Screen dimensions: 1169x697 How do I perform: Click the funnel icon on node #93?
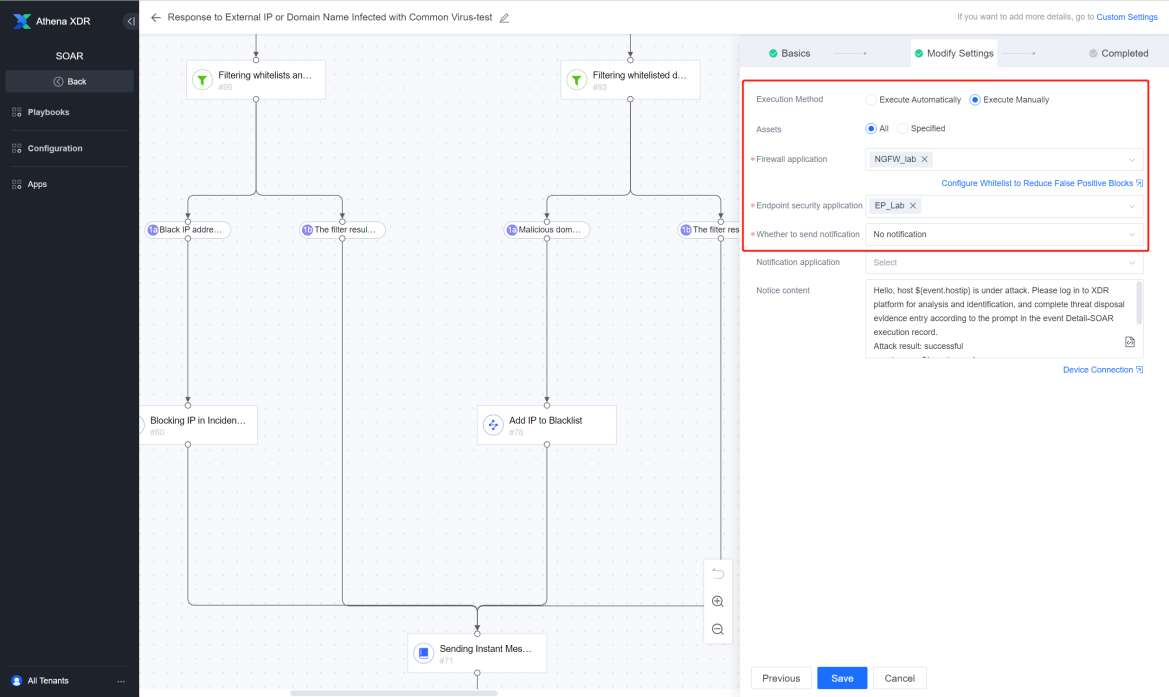tap(576, 80)
